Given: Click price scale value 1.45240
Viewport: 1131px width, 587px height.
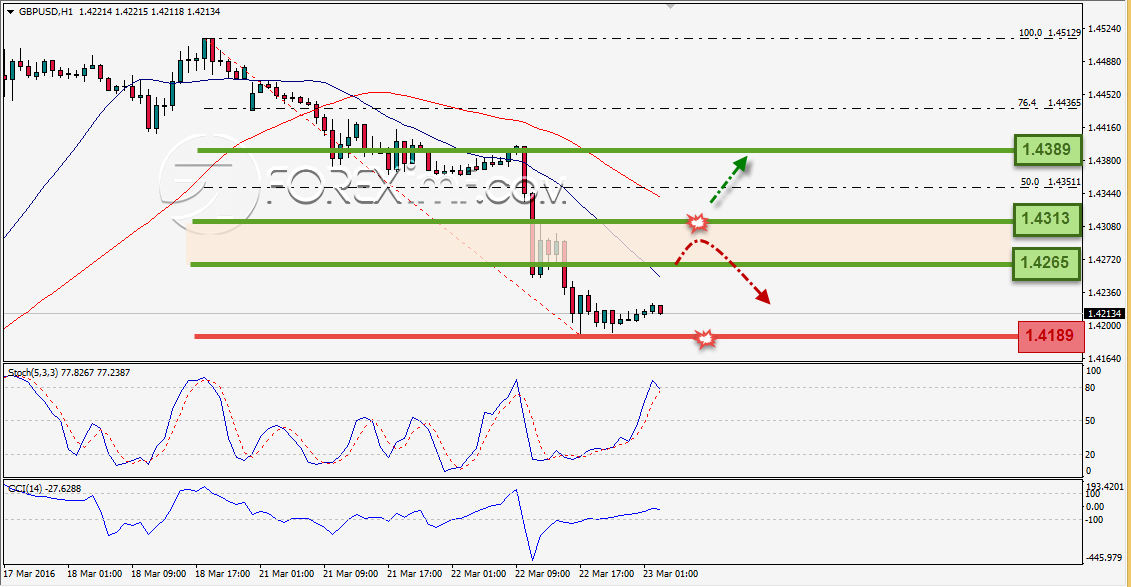Looking at the screenshot, I should tap(1104, 29).
